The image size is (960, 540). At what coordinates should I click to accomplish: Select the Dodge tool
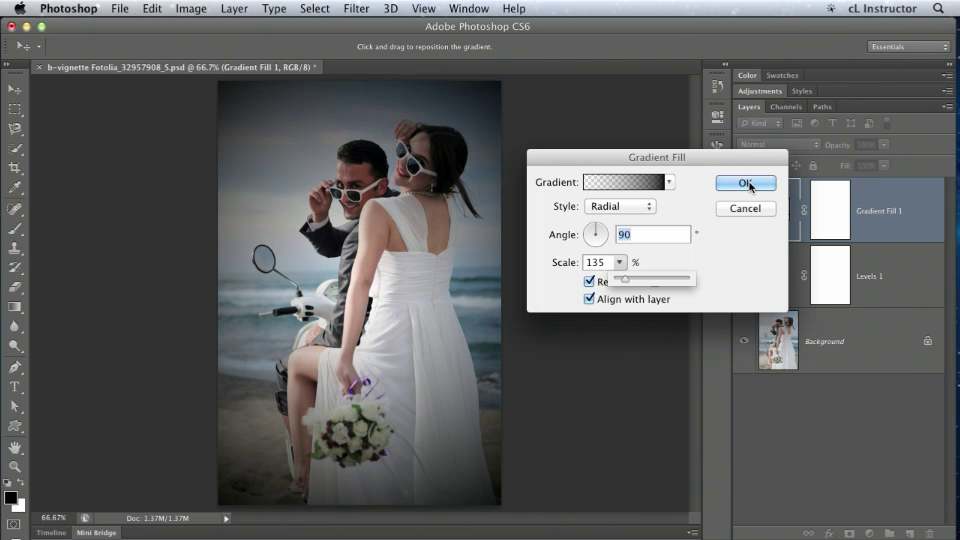[15, 347]
